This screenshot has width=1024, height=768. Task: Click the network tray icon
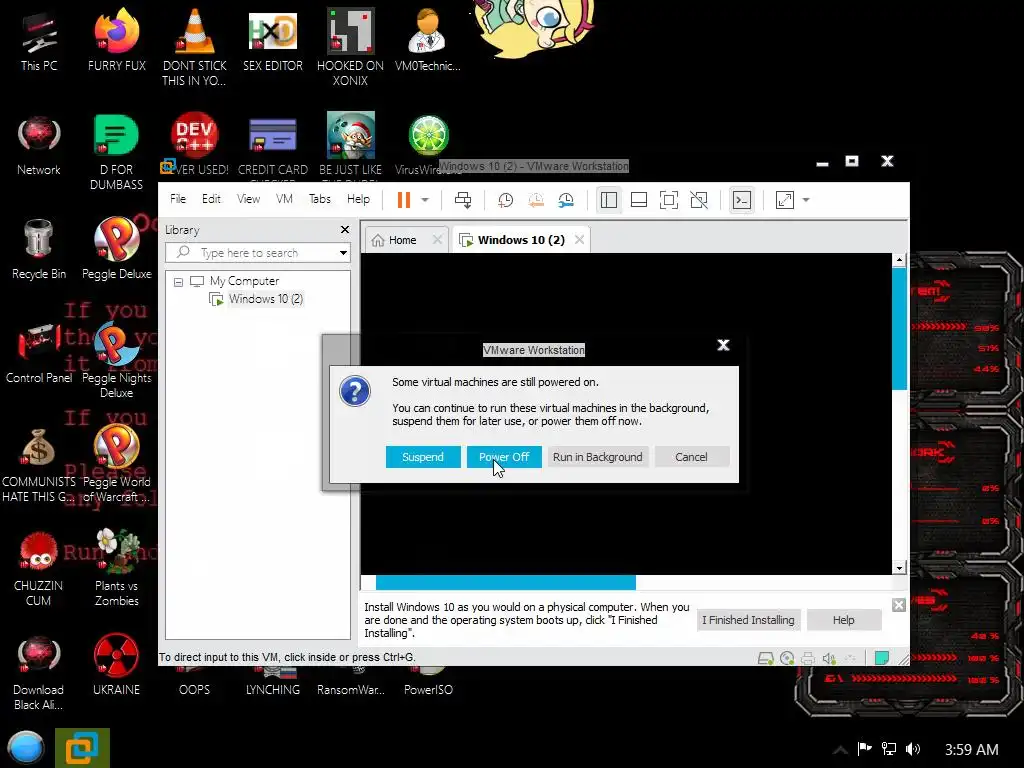[889, 748]
